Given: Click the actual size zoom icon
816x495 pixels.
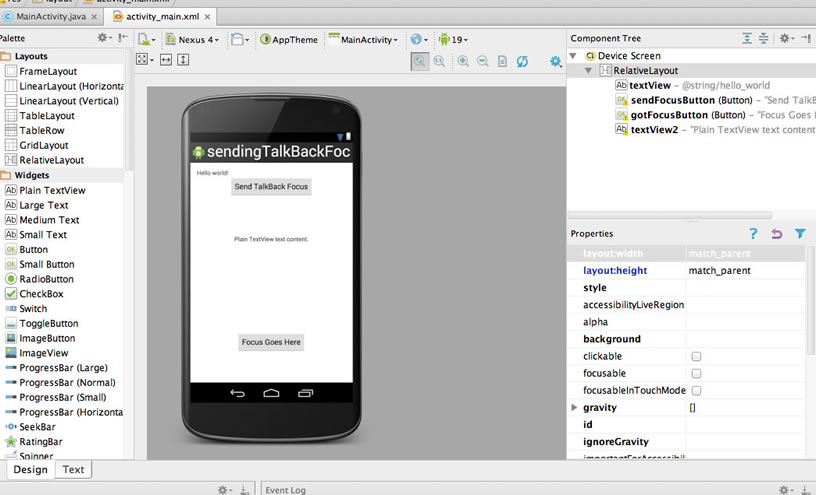Looking at the screenshot, I should pyautogui.click(x=439, y=61).
